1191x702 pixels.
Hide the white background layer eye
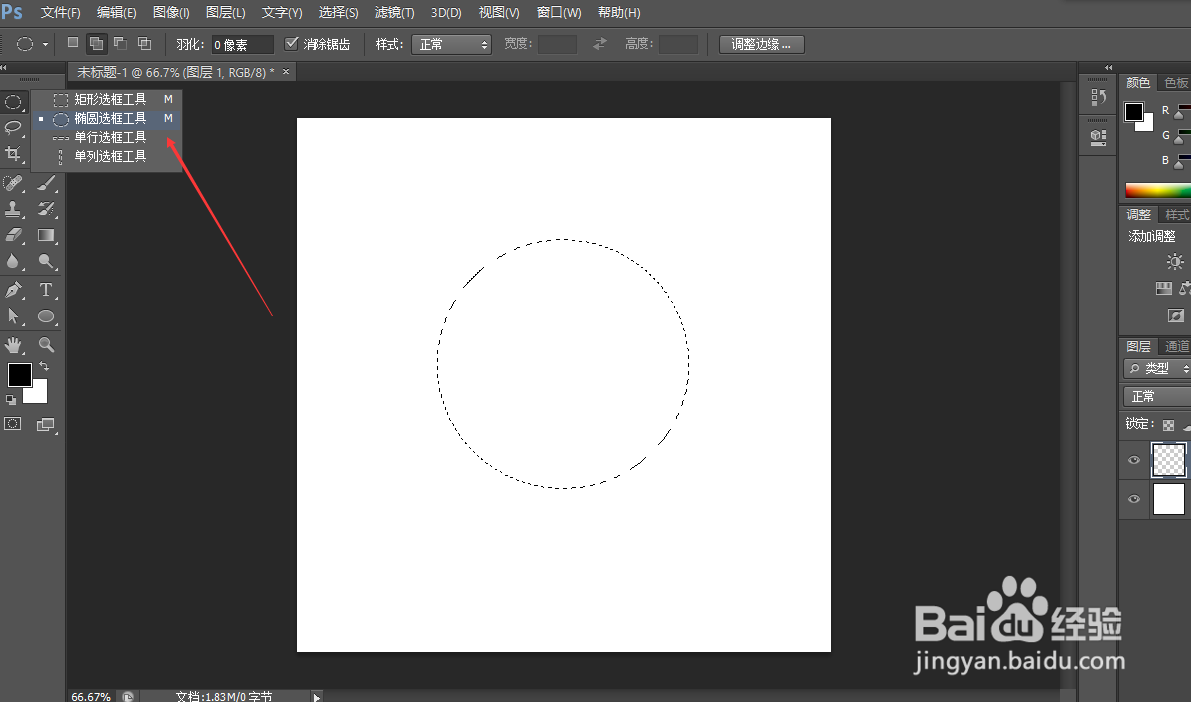[1134, 499]
